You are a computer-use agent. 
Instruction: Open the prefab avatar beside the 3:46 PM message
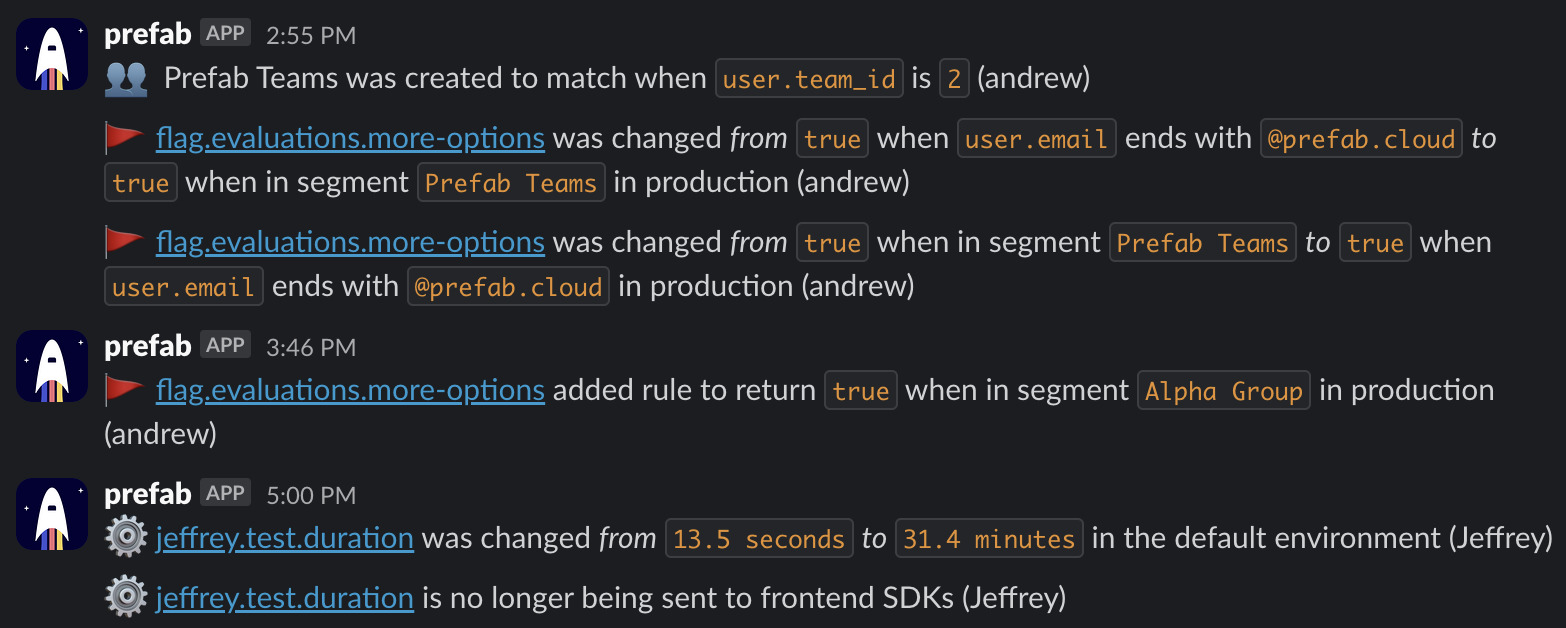click(52, 366)
